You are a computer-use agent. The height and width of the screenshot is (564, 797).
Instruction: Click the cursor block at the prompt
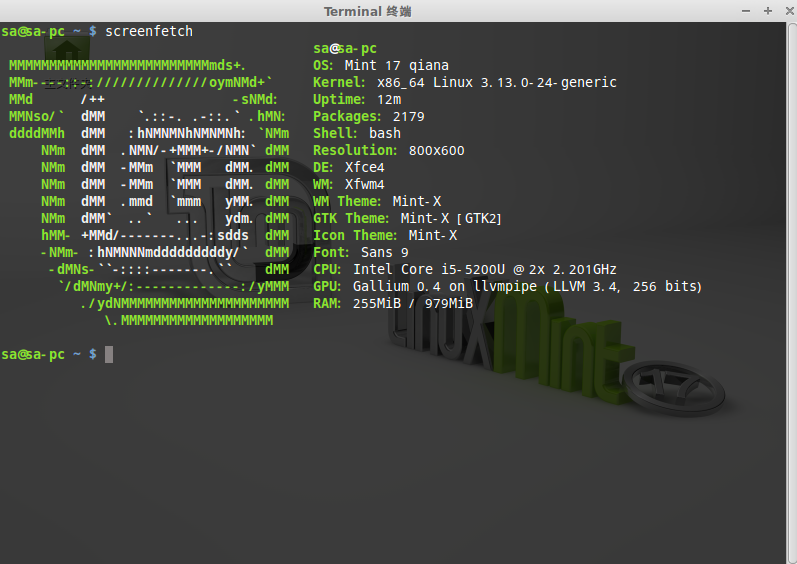click(x=109, y=354)
